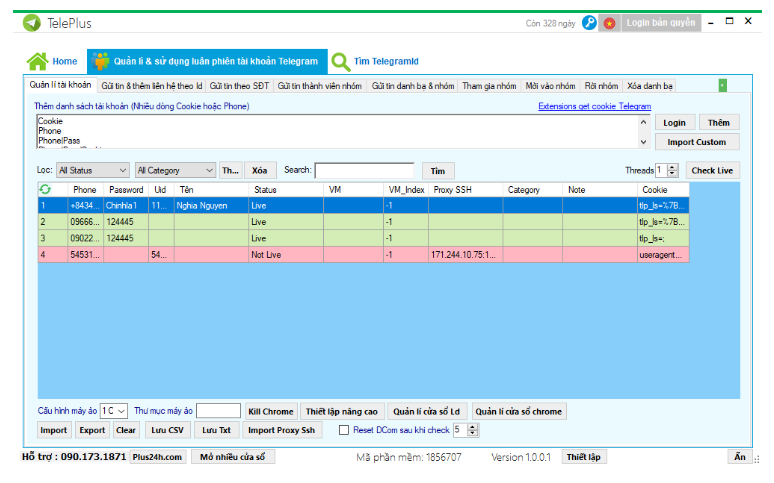
Task: Open Tham gia nhóm tab
Action: tap(489, 86)
